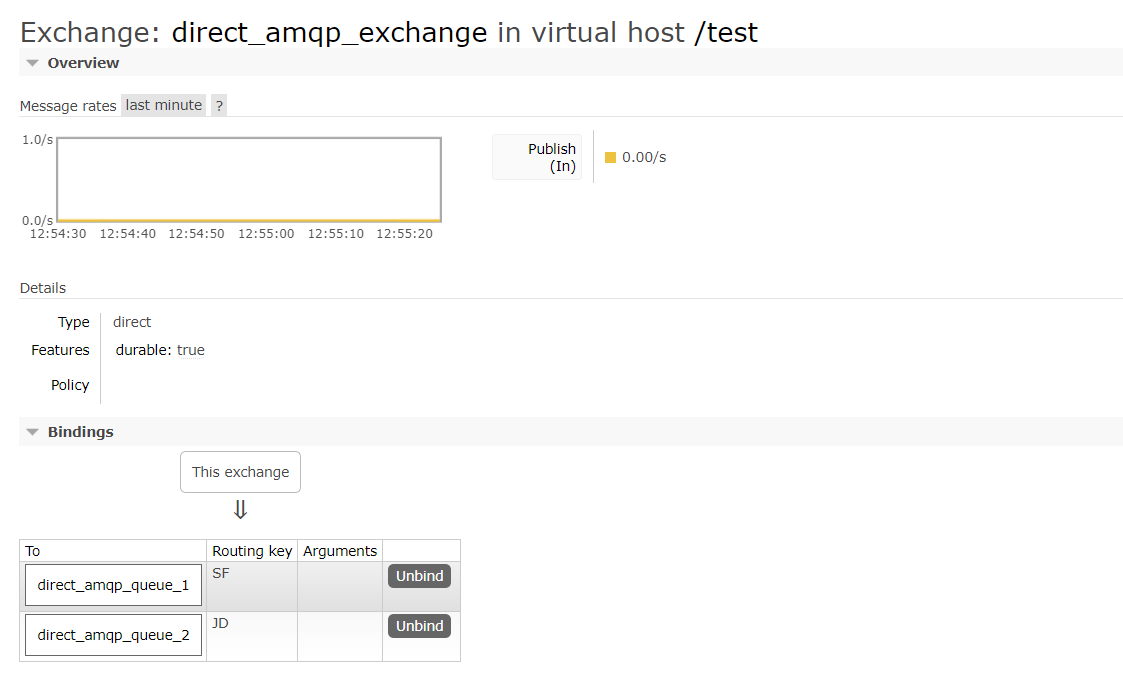Click the message rate graph area

tap(248, 179)
